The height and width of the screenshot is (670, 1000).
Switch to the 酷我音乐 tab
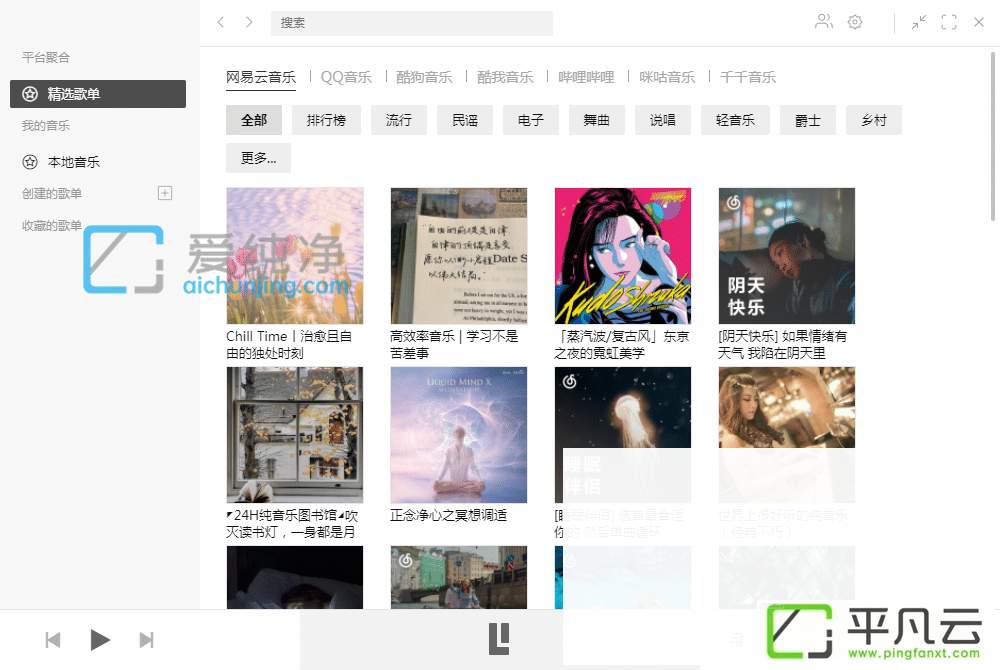[x=505, y=77]
